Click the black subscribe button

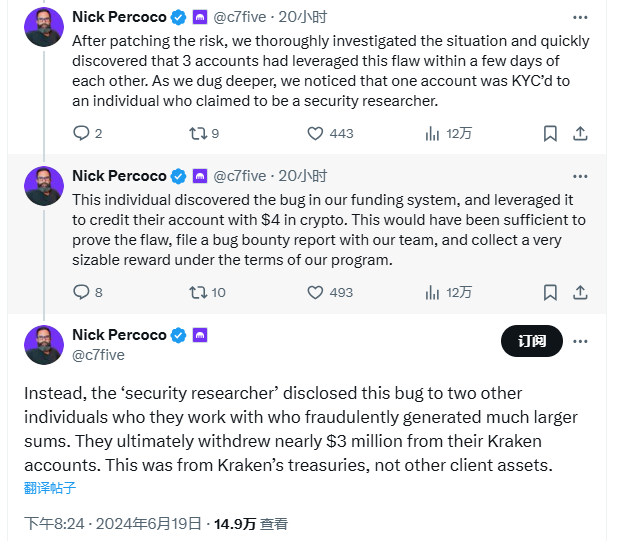pos(531,341)
